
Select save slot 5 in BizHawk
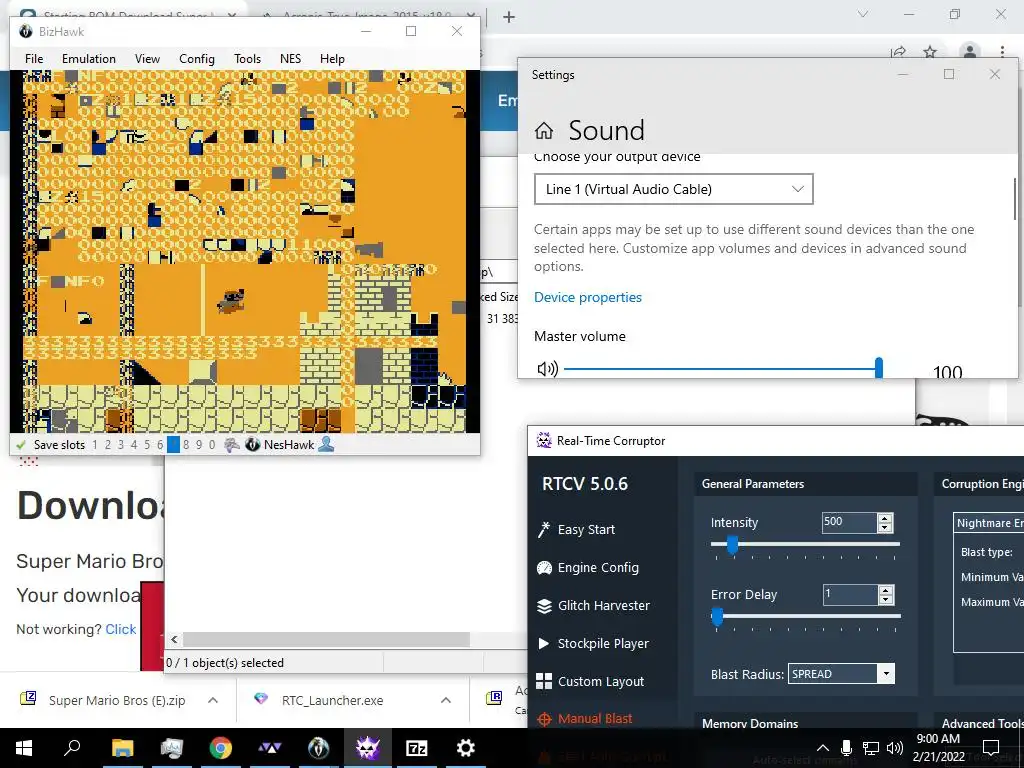point(147,445)
